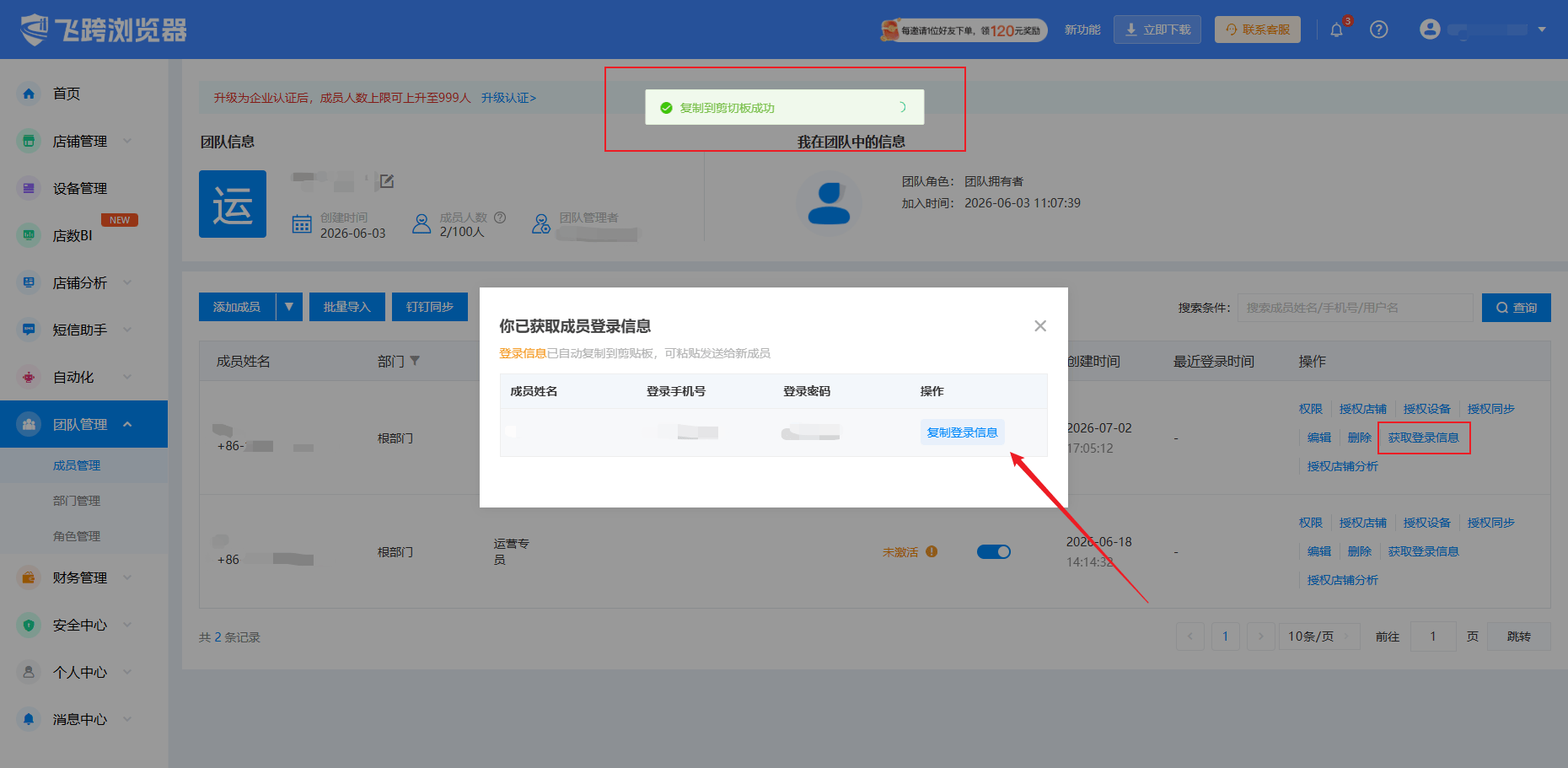
Task: Click the 升级认证 link
Action: click(x=508, y=98)
